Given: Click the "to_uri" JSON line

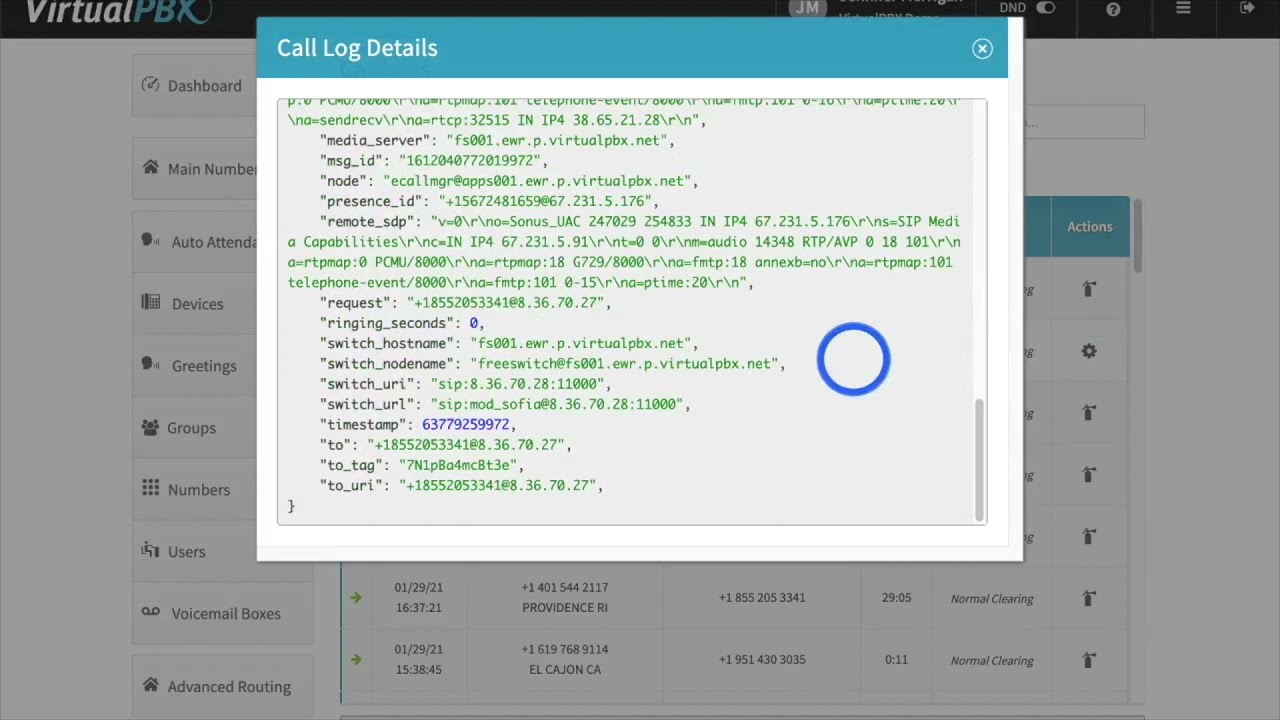Looking at the screenshot, I should click(x=461, y=485).
